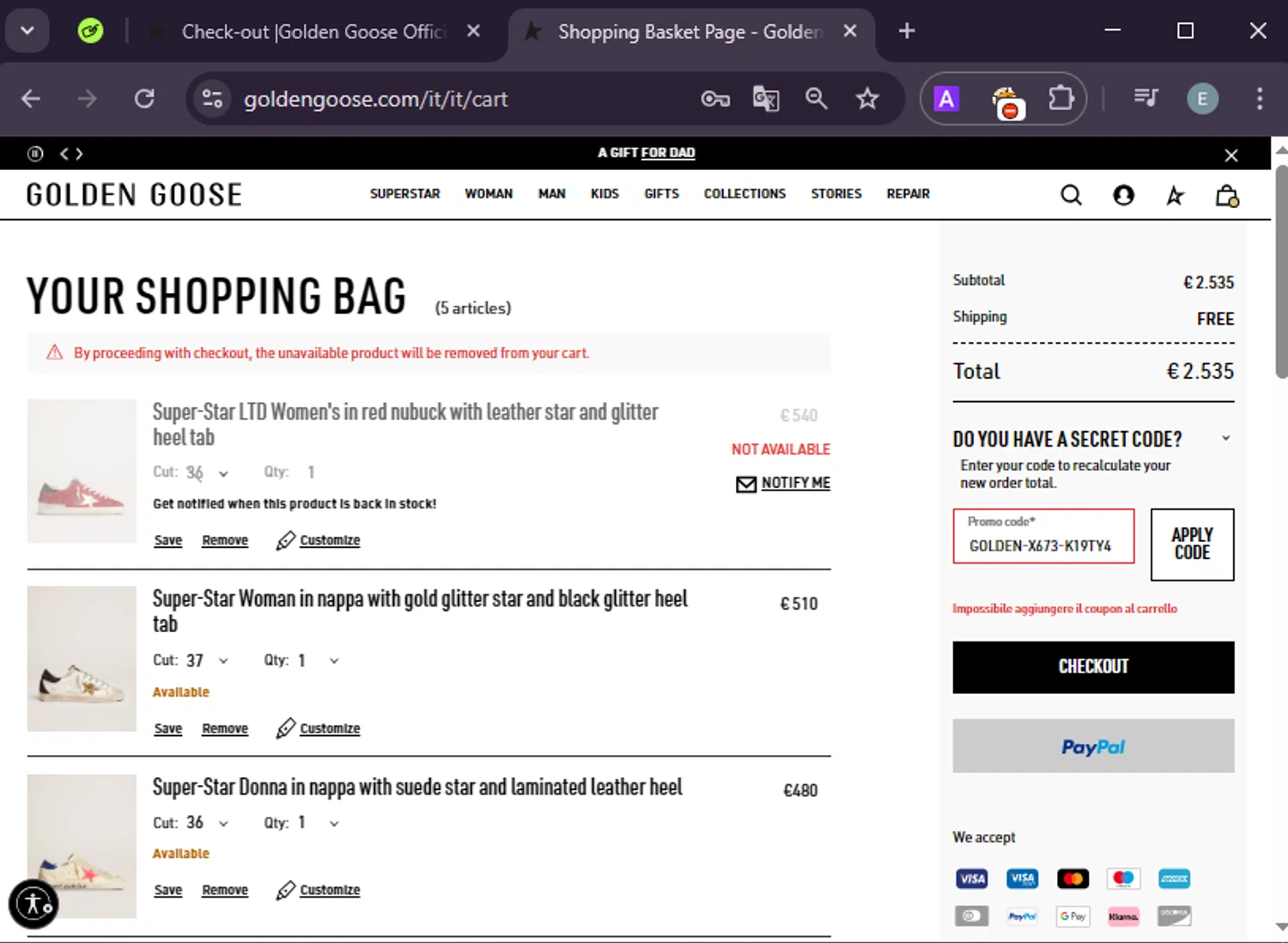Open the KIDS menu
1288x943 pixels.
pos(605,194)
